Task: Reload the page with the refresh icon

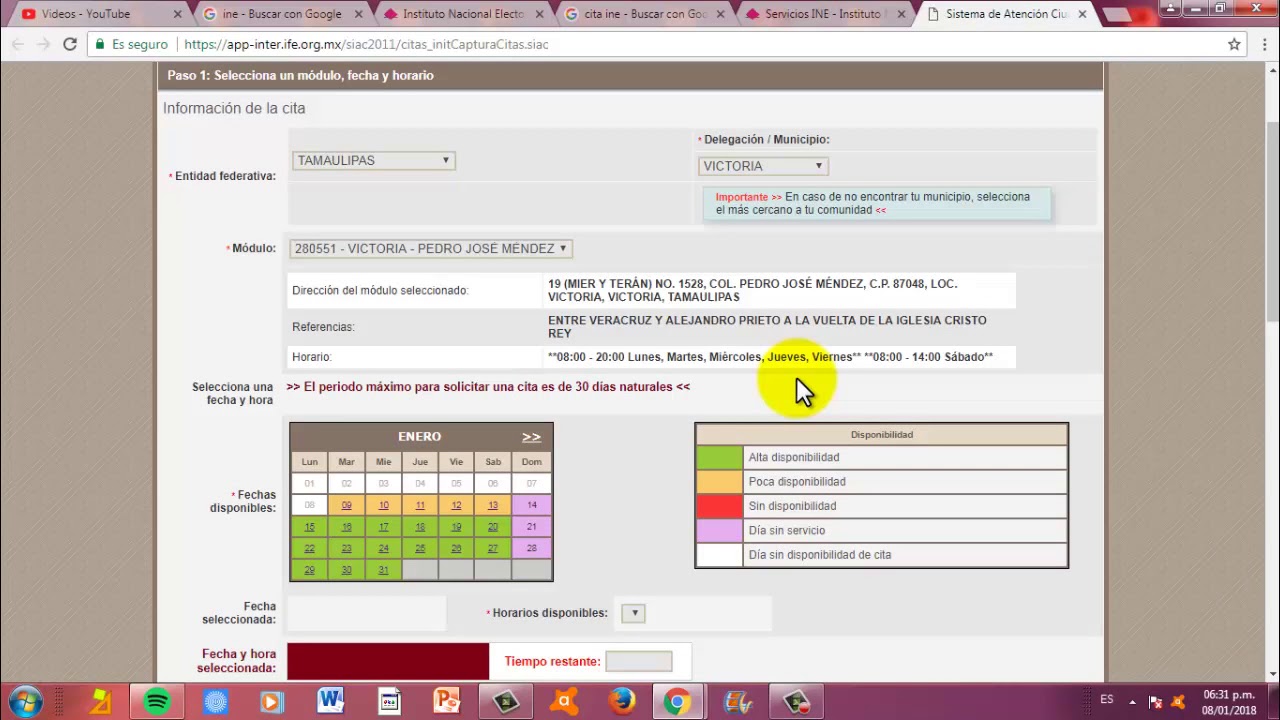Action: [x=70, y=44]
